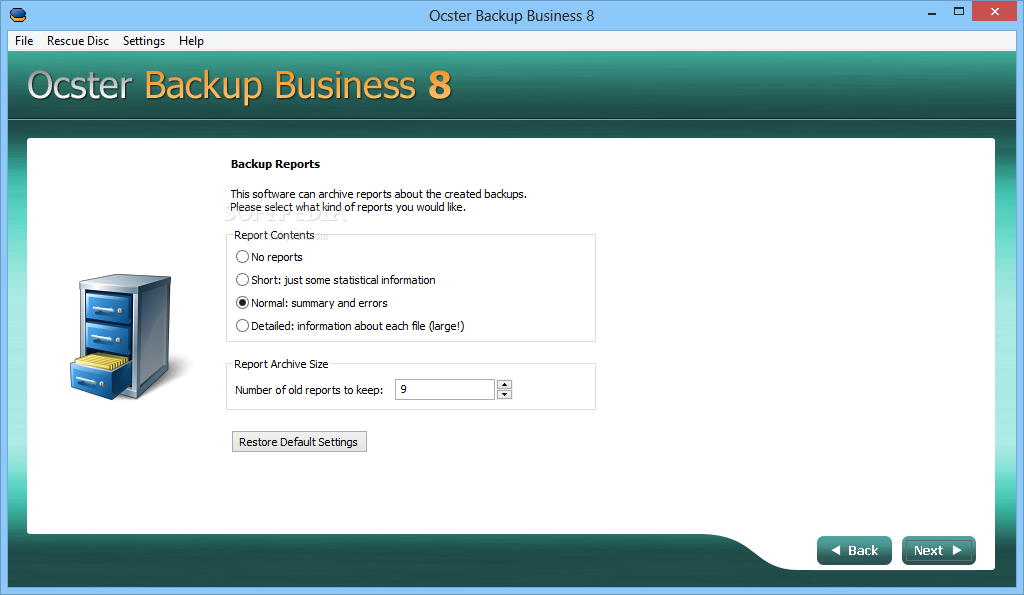Open the Rescue Disc menu
The height and width of the screenshot is (595, 1024).
click(78, 40)
